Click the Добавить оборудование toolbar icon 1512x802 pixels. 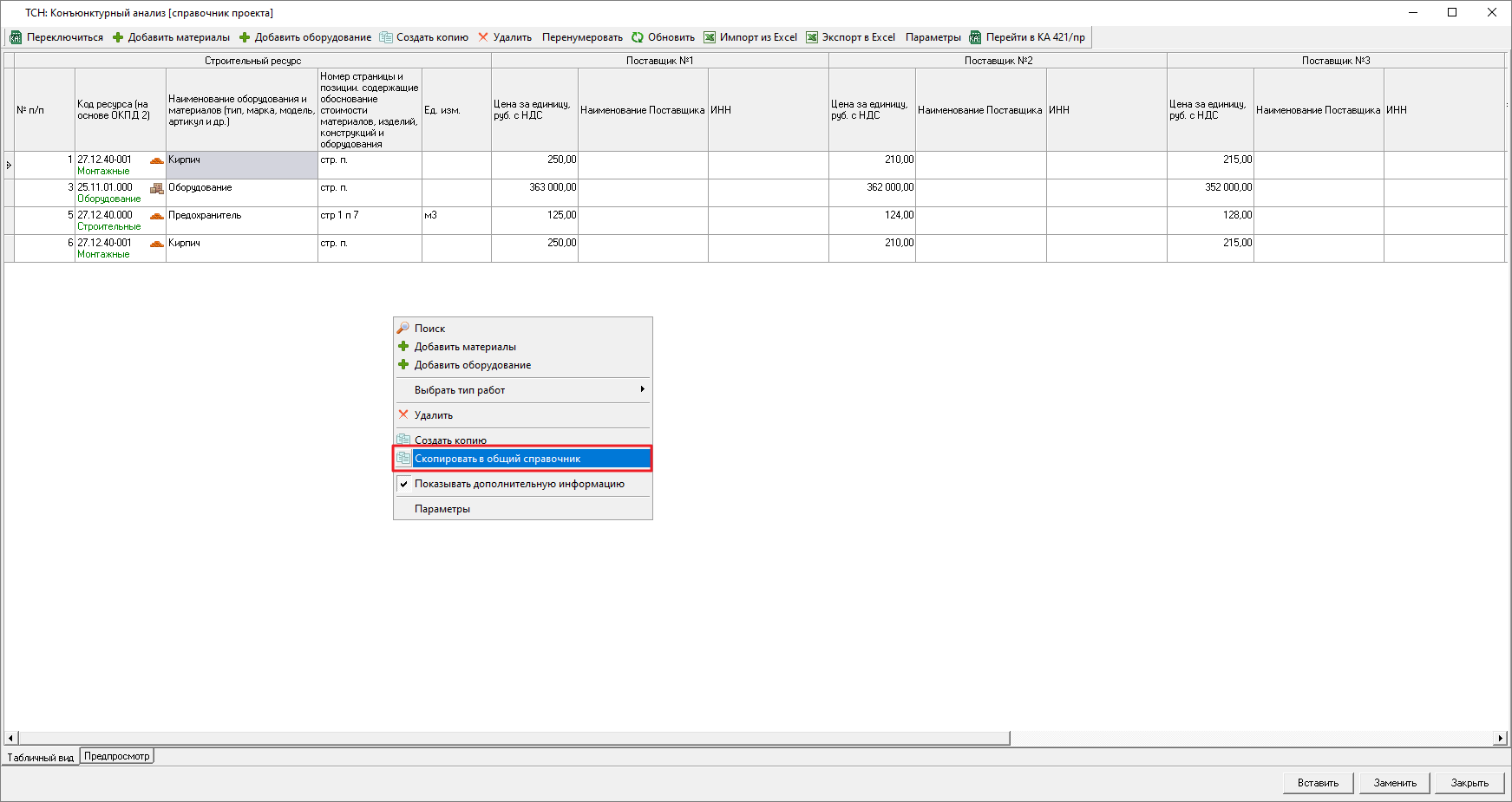click(245, 37)
